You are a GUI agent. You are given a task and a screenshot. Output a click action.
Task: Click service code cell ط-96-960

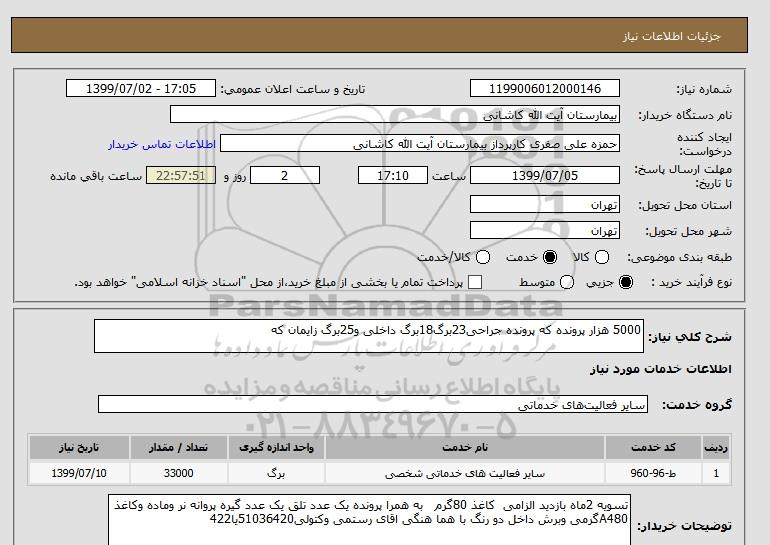(x=653, y=473)
